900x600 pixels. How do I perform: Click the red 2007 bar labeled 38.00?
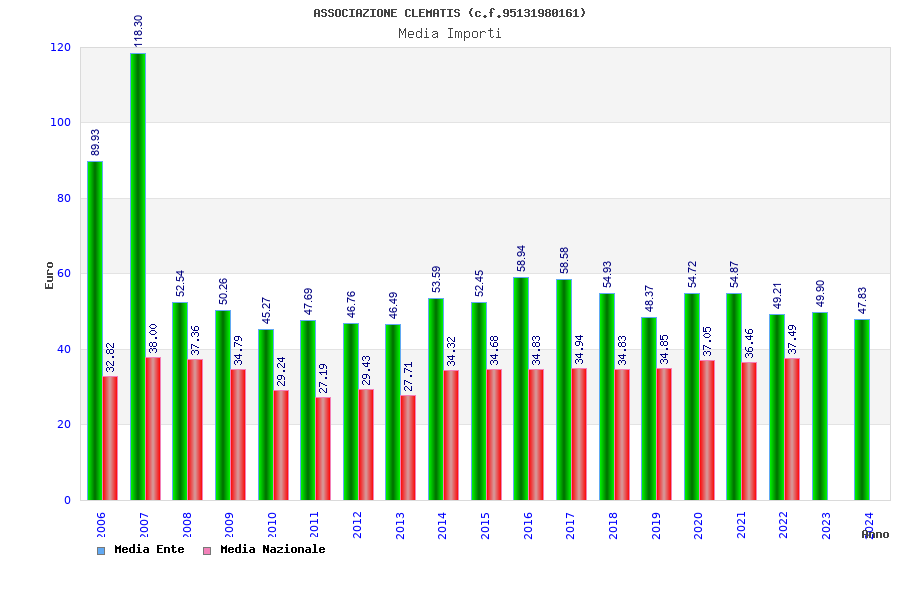(x=153, y=428)
